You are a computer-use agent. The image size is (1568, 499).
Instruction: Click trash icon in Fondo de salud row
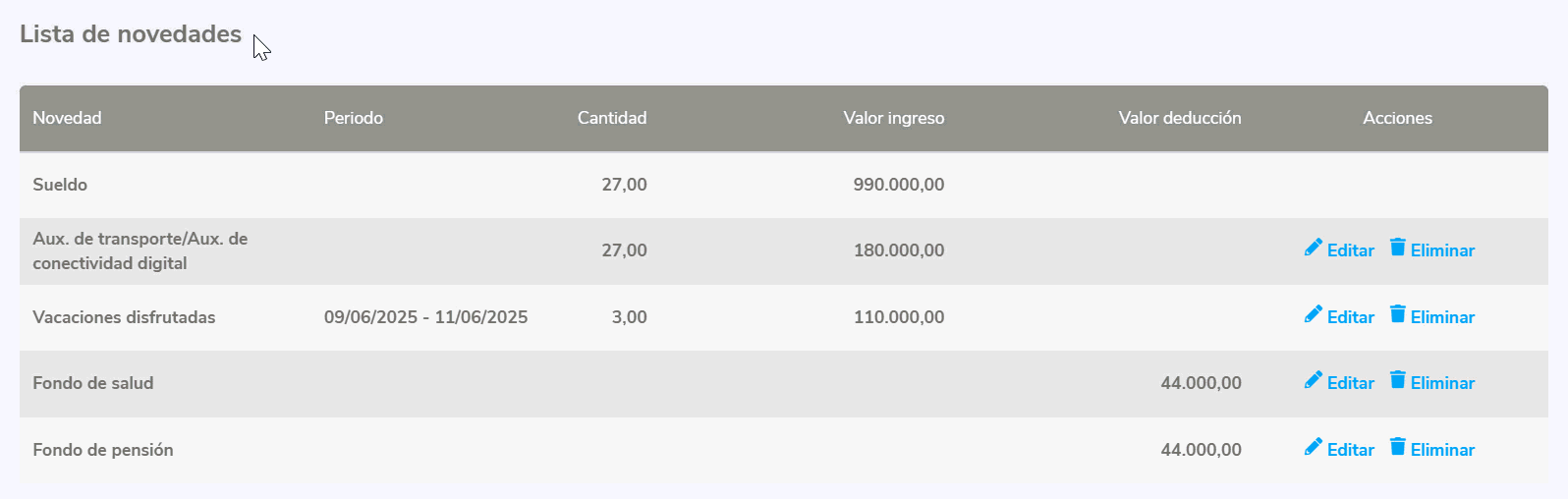(1398, 380)
